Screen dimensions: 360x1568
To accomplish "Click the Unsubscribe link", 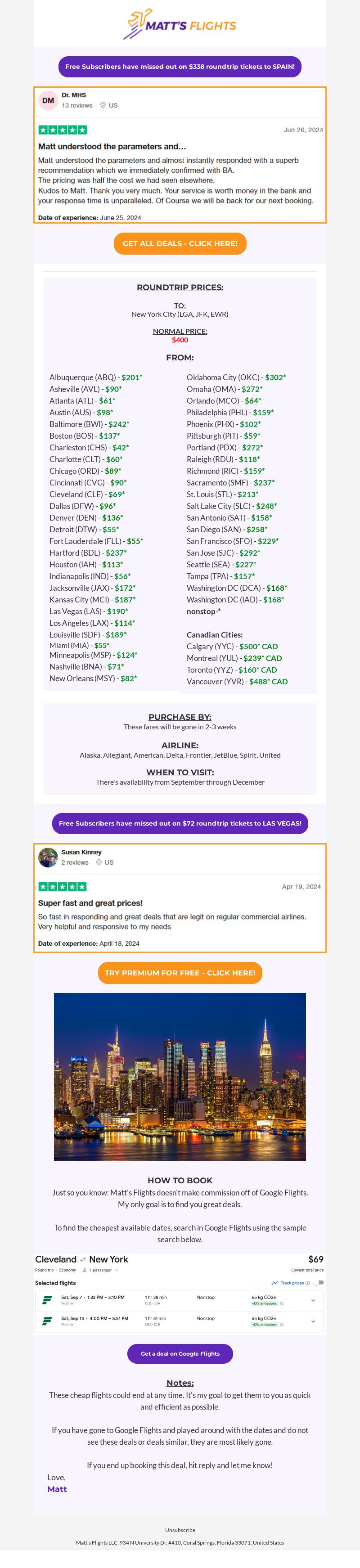I will pos(180,1530).
